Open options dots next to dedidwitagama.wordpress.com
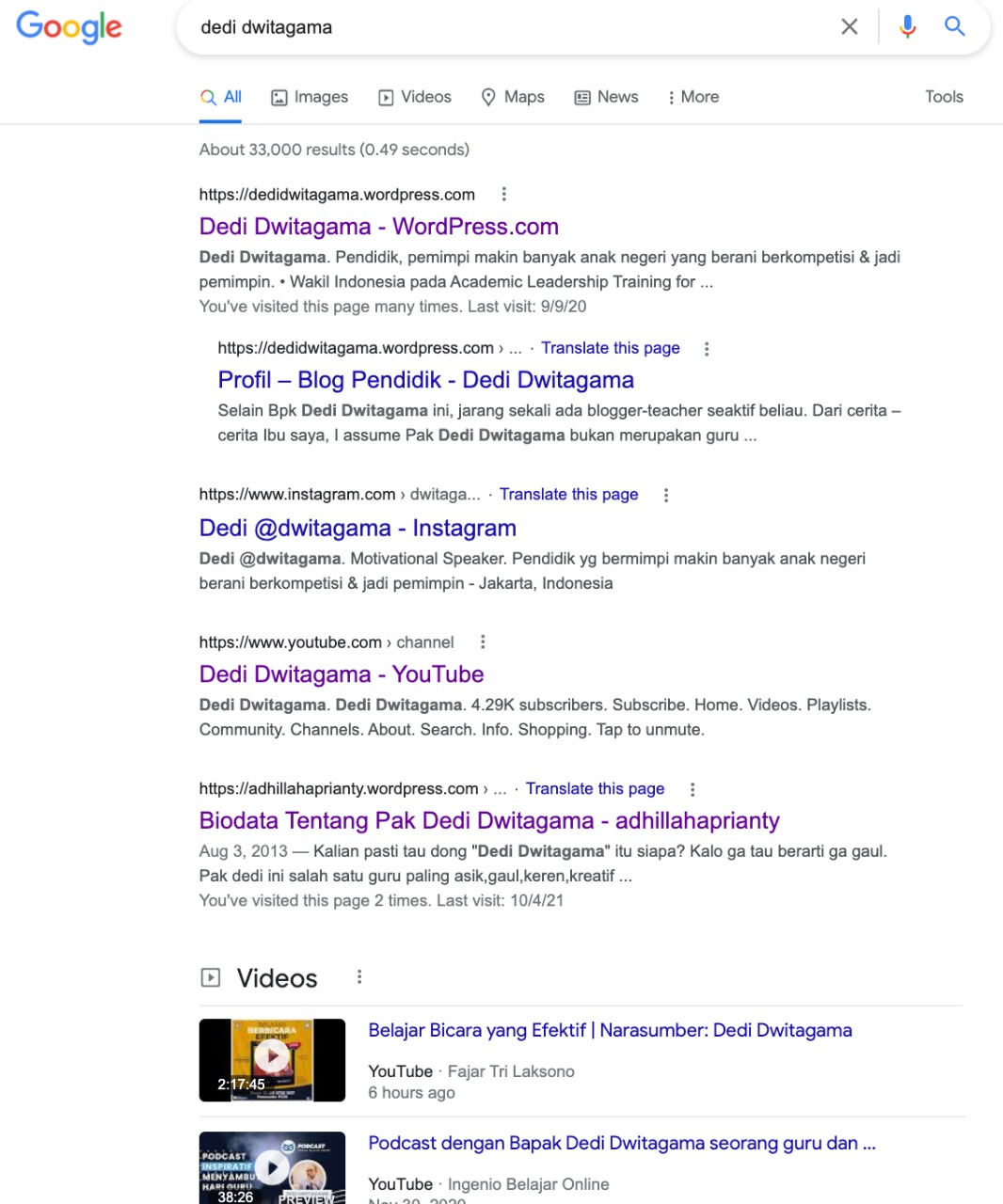The height and width of the screenshot is (1204, 1003). 504,195
